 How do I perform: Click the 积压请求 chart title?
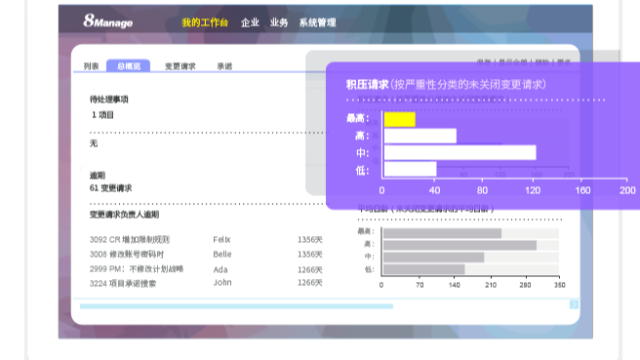coord(446,85)
